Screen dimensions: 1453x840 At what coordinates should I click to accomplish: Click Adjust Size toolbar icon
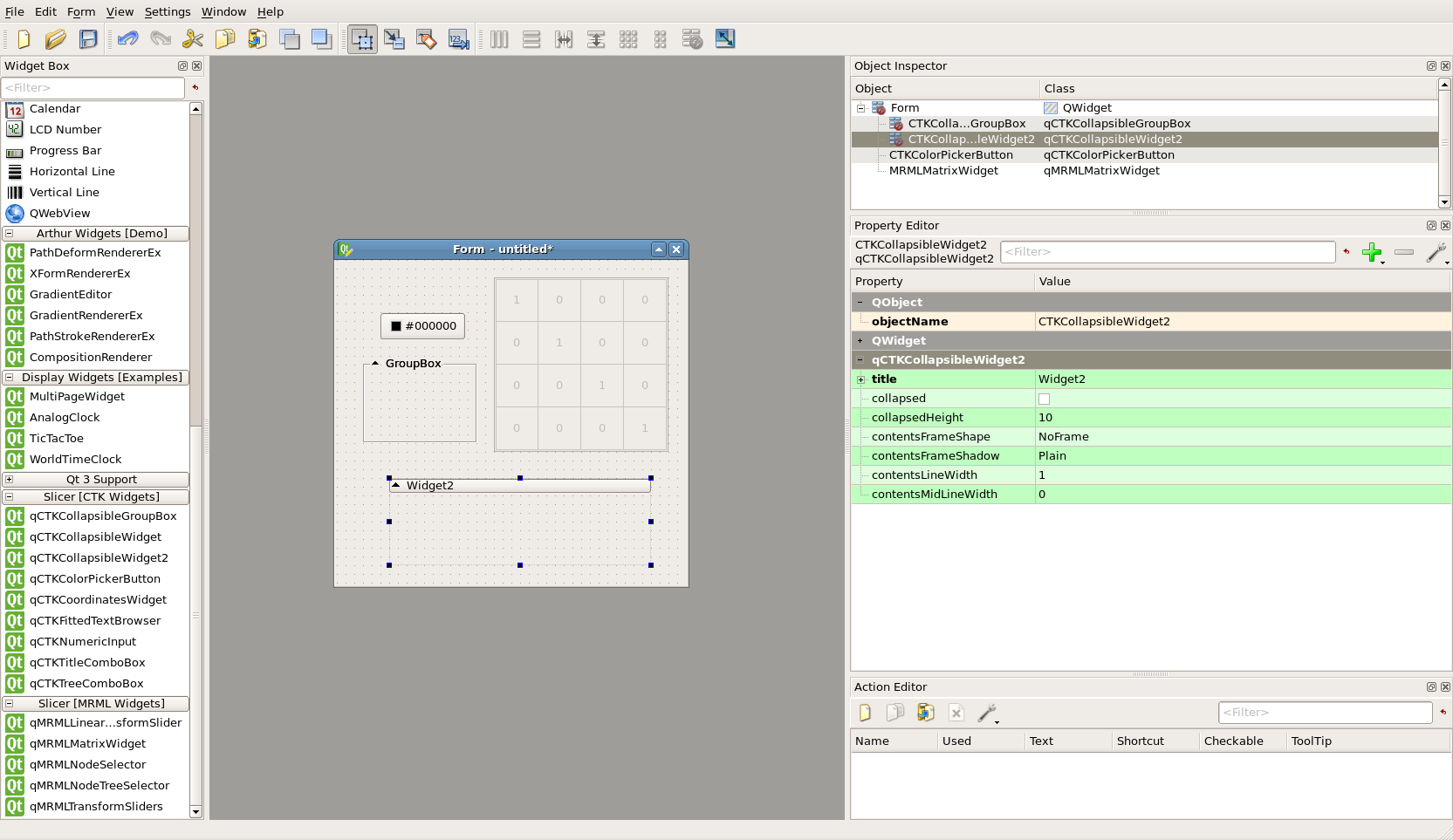(725, 39)
